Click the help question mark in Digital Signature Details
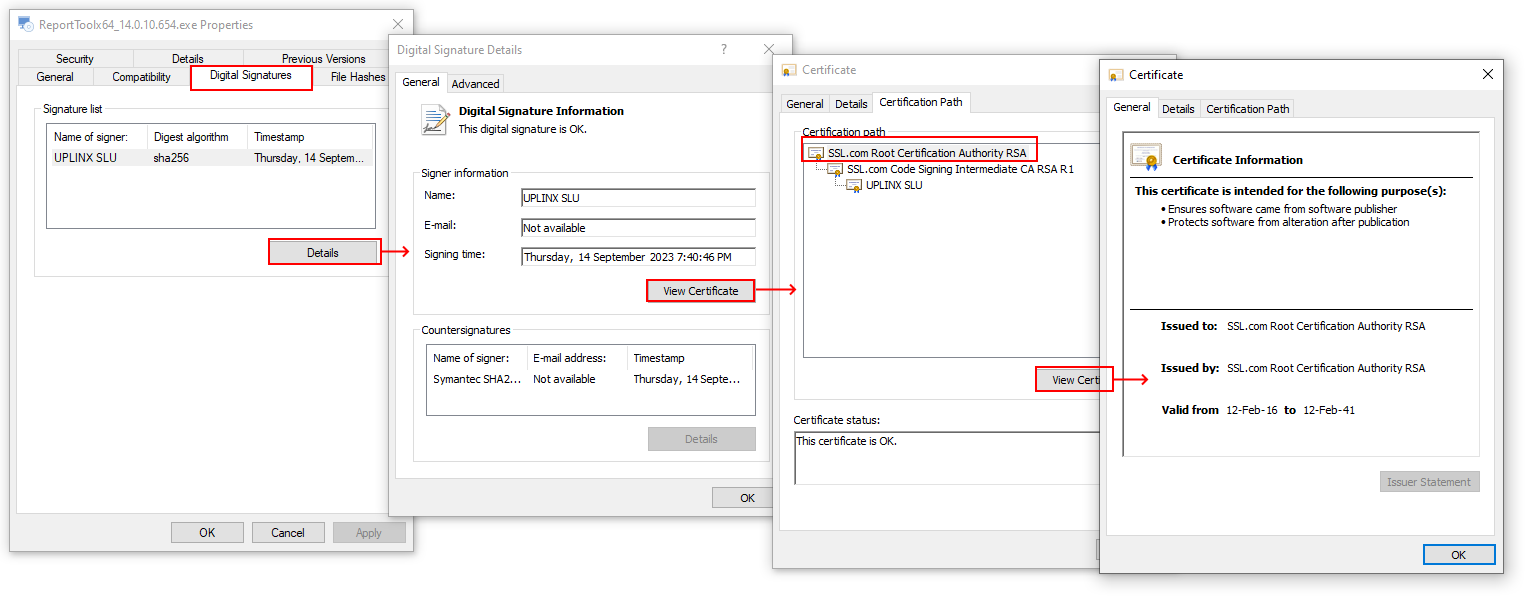 coord(724,49)
